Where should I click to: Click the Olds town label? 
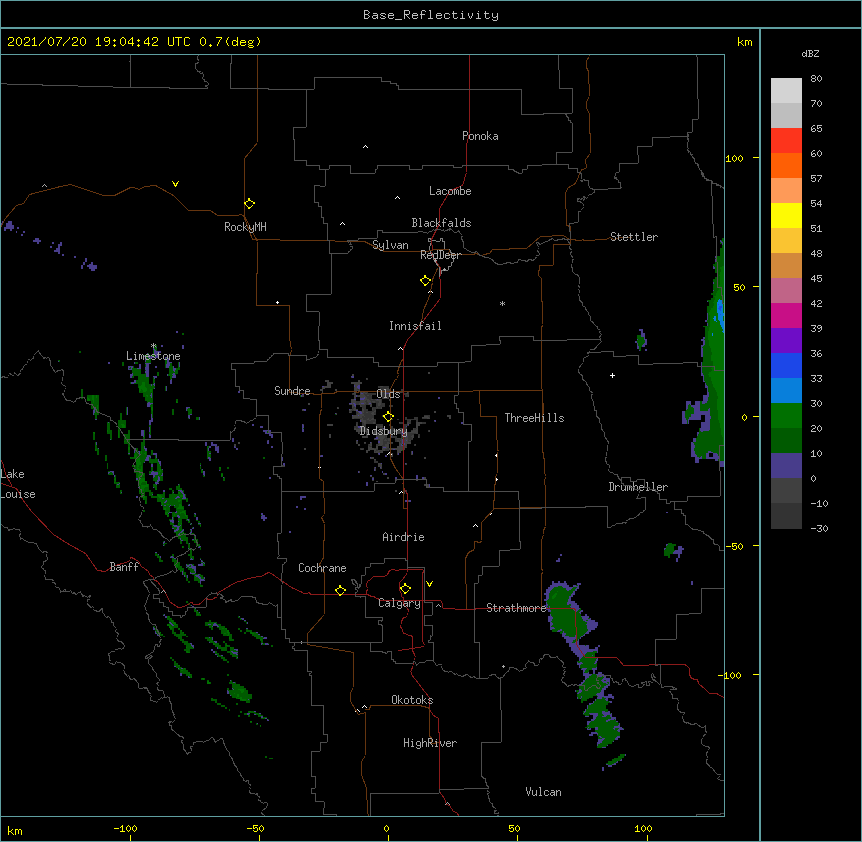[388, 394]
